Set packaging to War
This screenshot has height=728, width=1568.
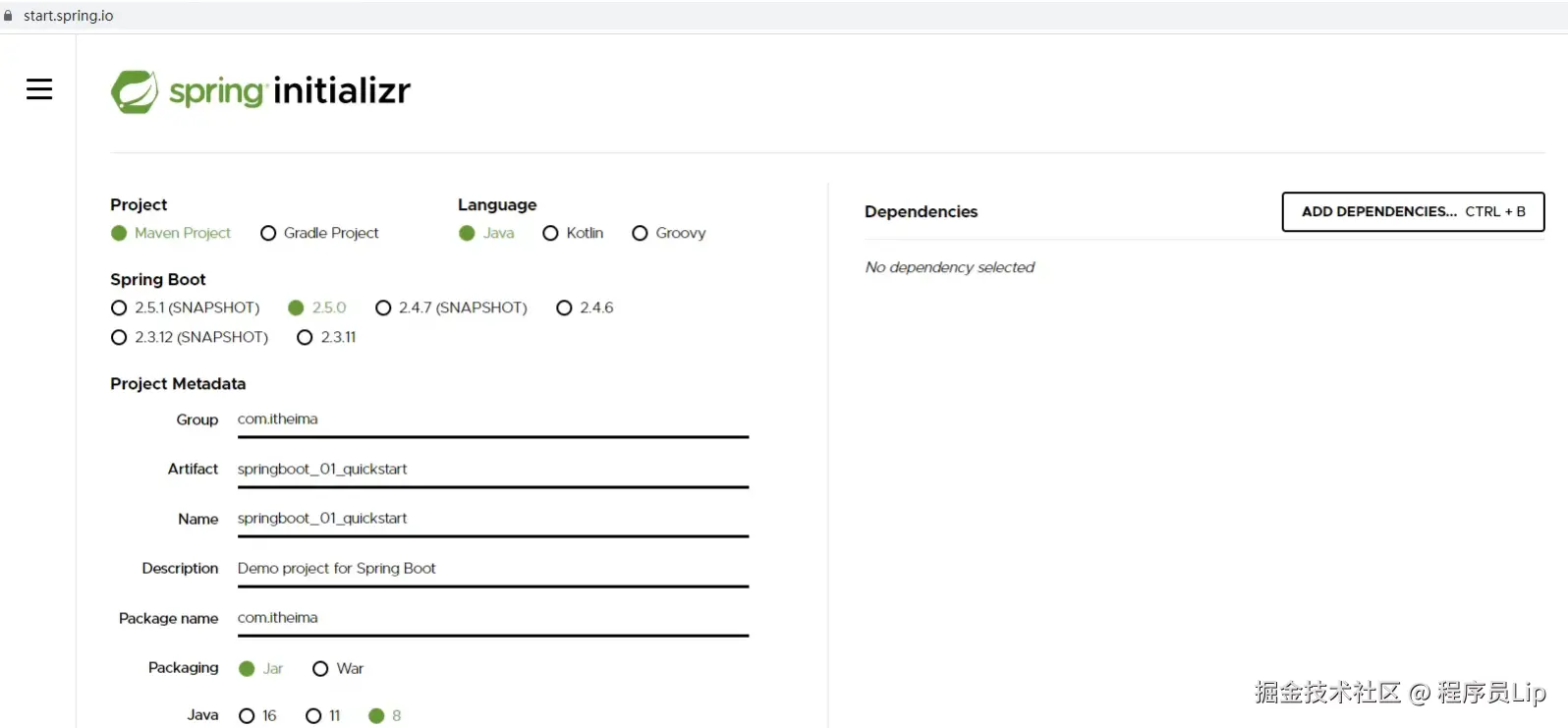(x=338, y=668)
